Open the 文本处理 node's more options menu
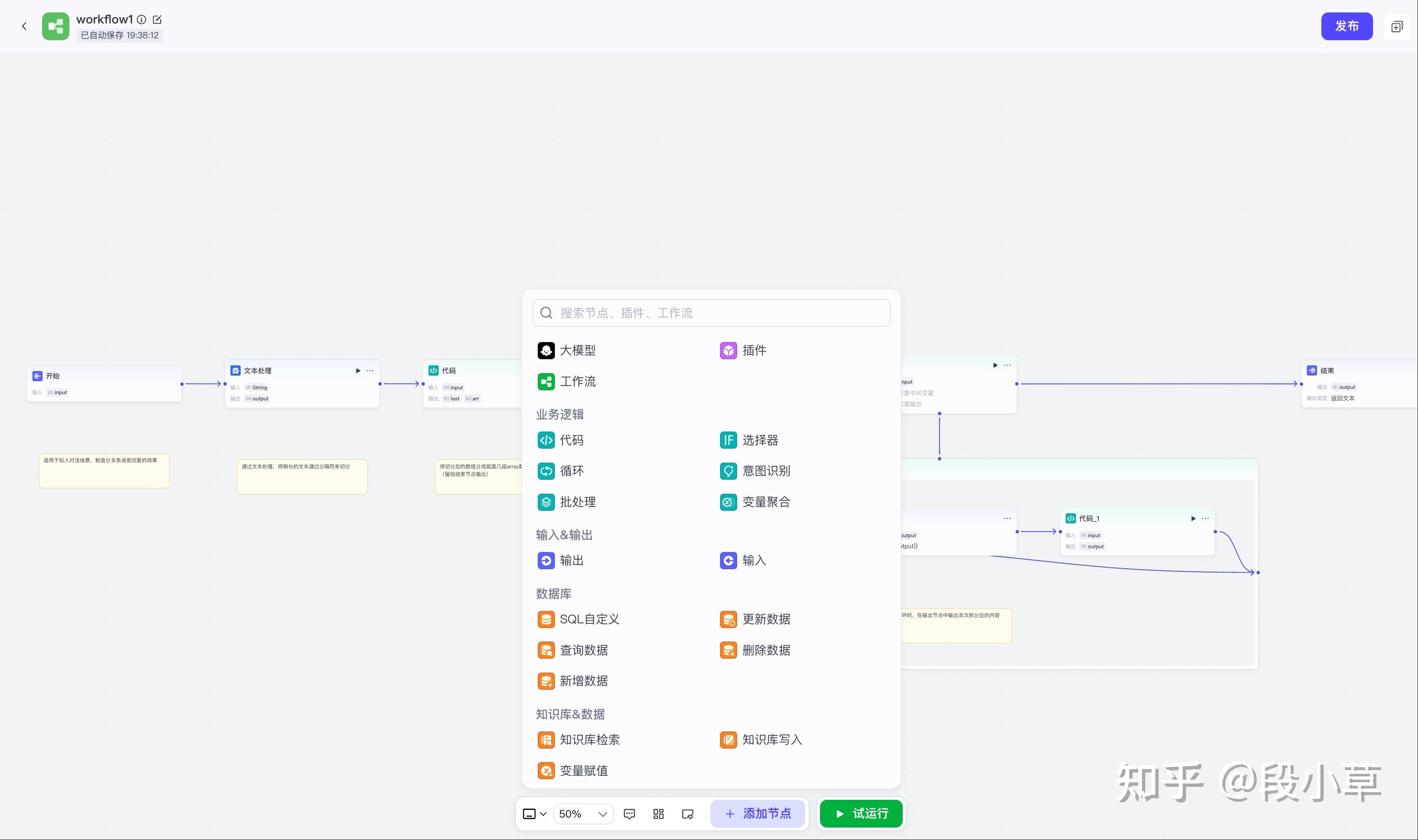This screenshot has height=840, width=1418. (x=370, y=371)
